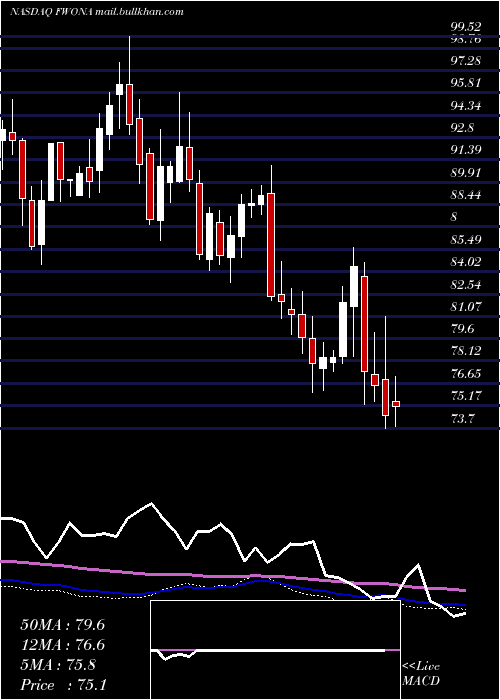
Task: Click the 50MA : 79.6 readout
Action: (62, 625)
